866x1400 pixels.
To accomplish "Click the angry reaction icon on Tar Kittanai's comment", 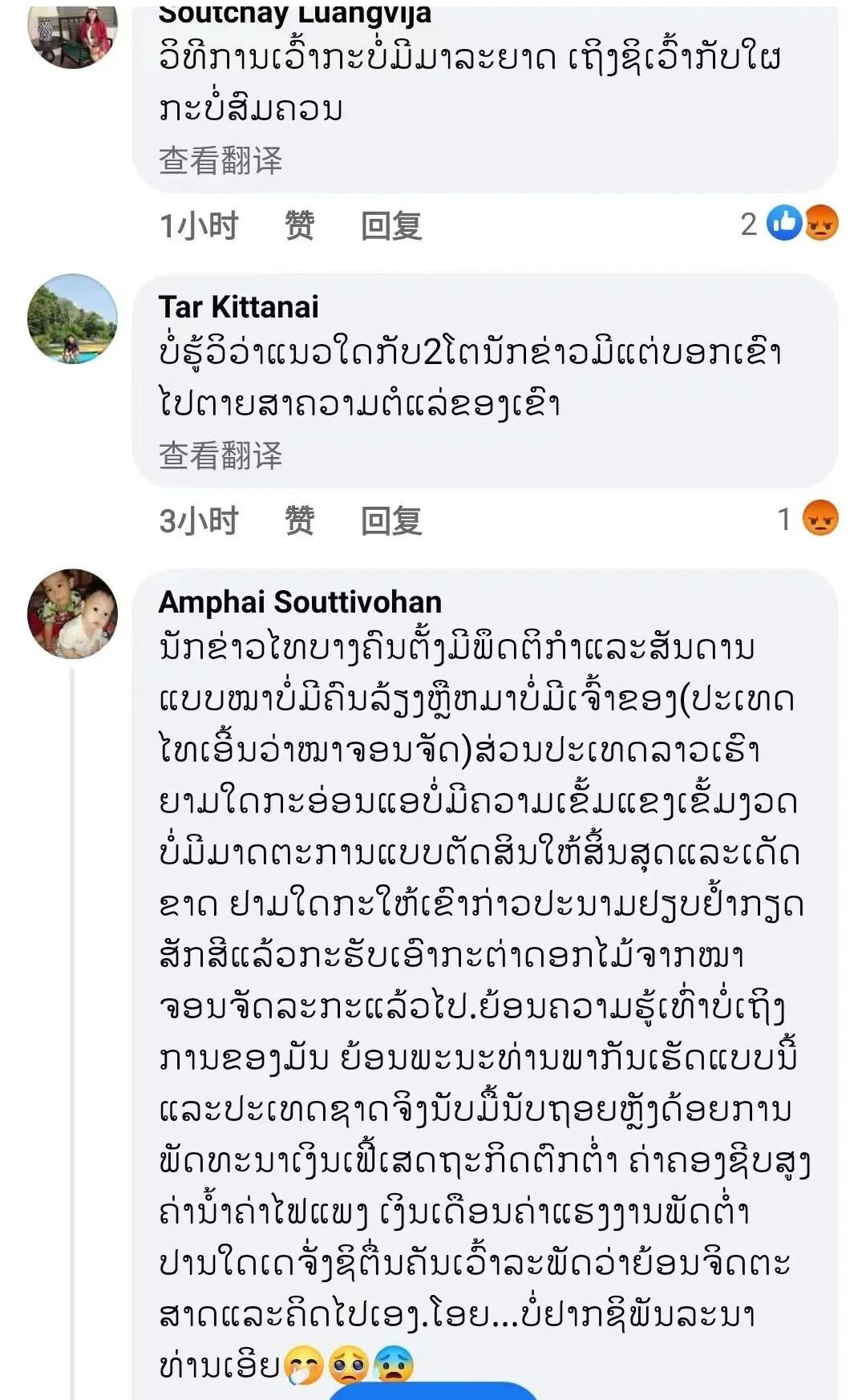I will (820, 518).
